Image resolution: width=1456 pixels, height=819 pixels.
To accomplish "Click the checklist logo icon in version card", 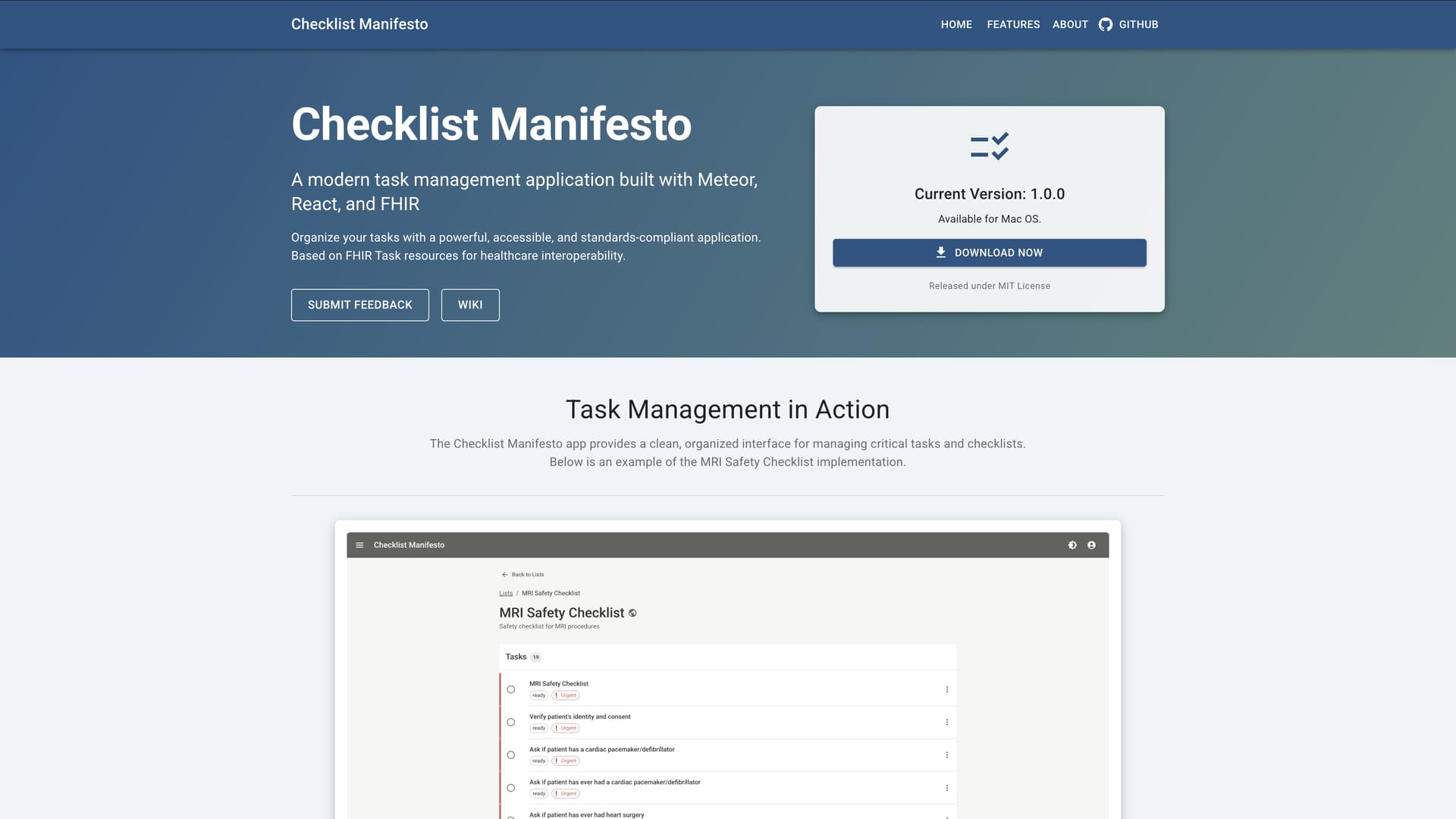I will pyautogui.click(x=990, y=146).
